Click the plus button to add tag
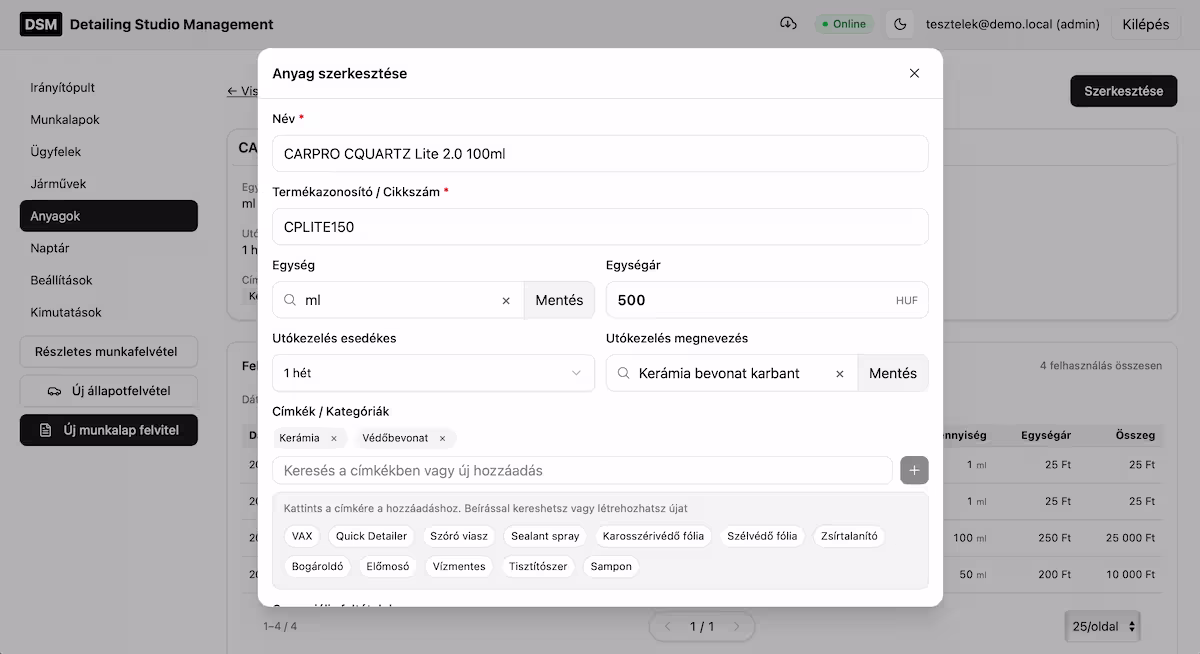The height and width of the screenshot is (654, 1200). coord(914,470)
